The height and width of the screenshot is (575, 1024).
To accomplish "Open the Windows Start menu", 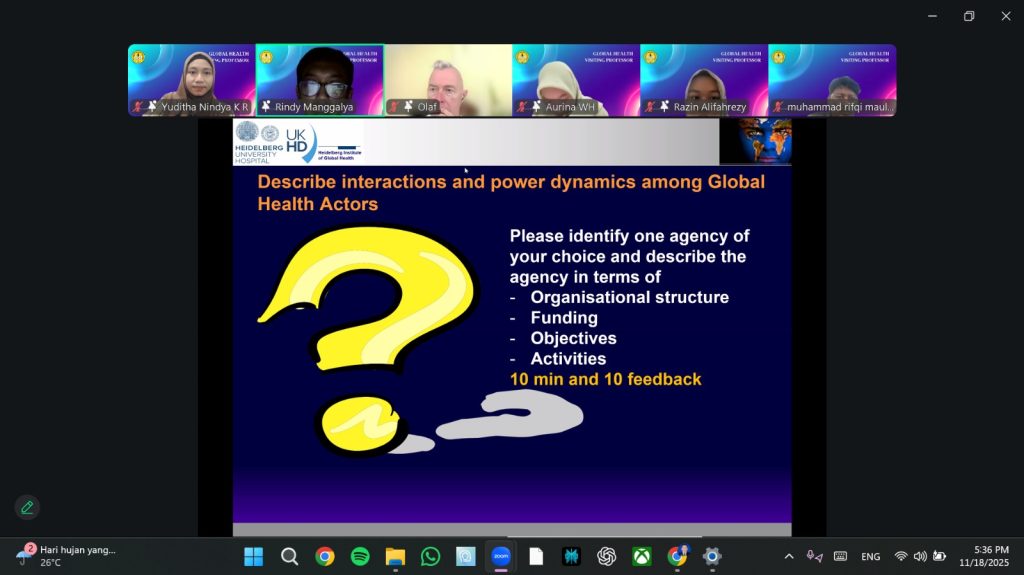I will (x=254, y=556).
